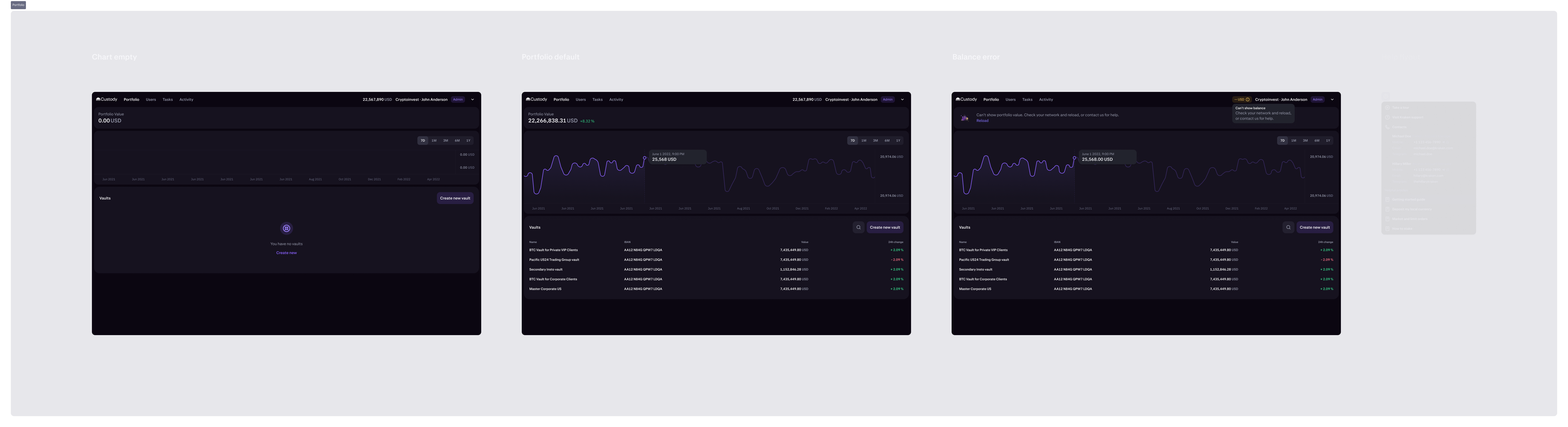The height and width of the screenshot is (427, 1568).
Task: Select 1M range in Portfolio default chart
Action: tap(863, 141)
